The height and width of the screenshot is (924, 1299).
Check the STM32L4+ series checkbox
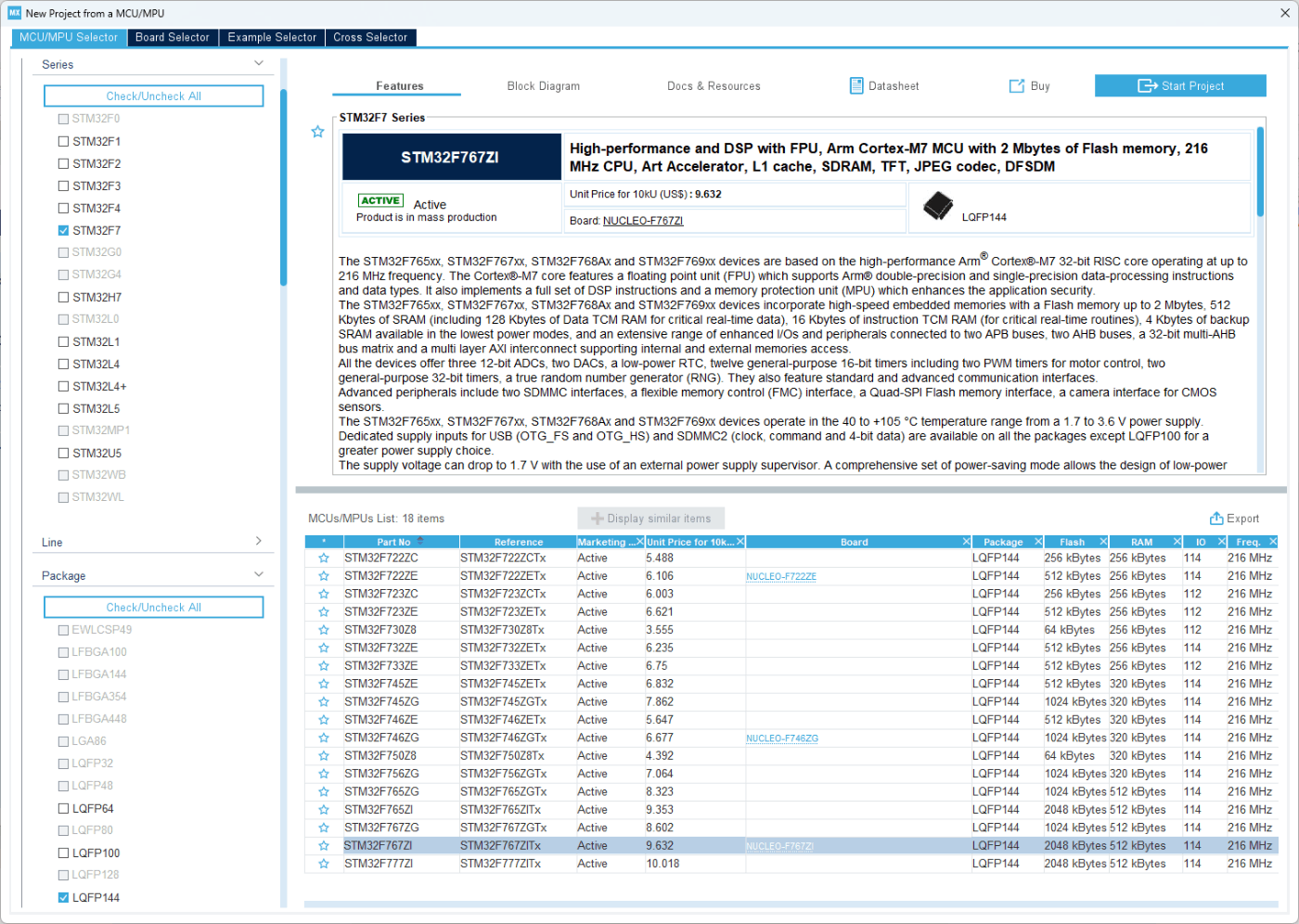coord(63,386)
